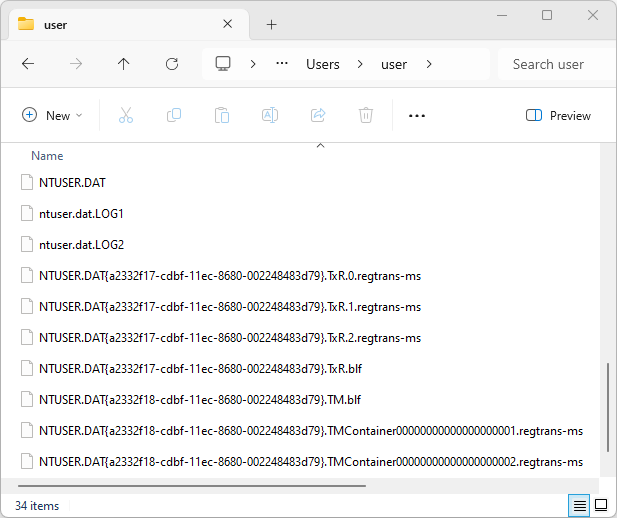Sort files by Name column header

click(x=47, y=156)
